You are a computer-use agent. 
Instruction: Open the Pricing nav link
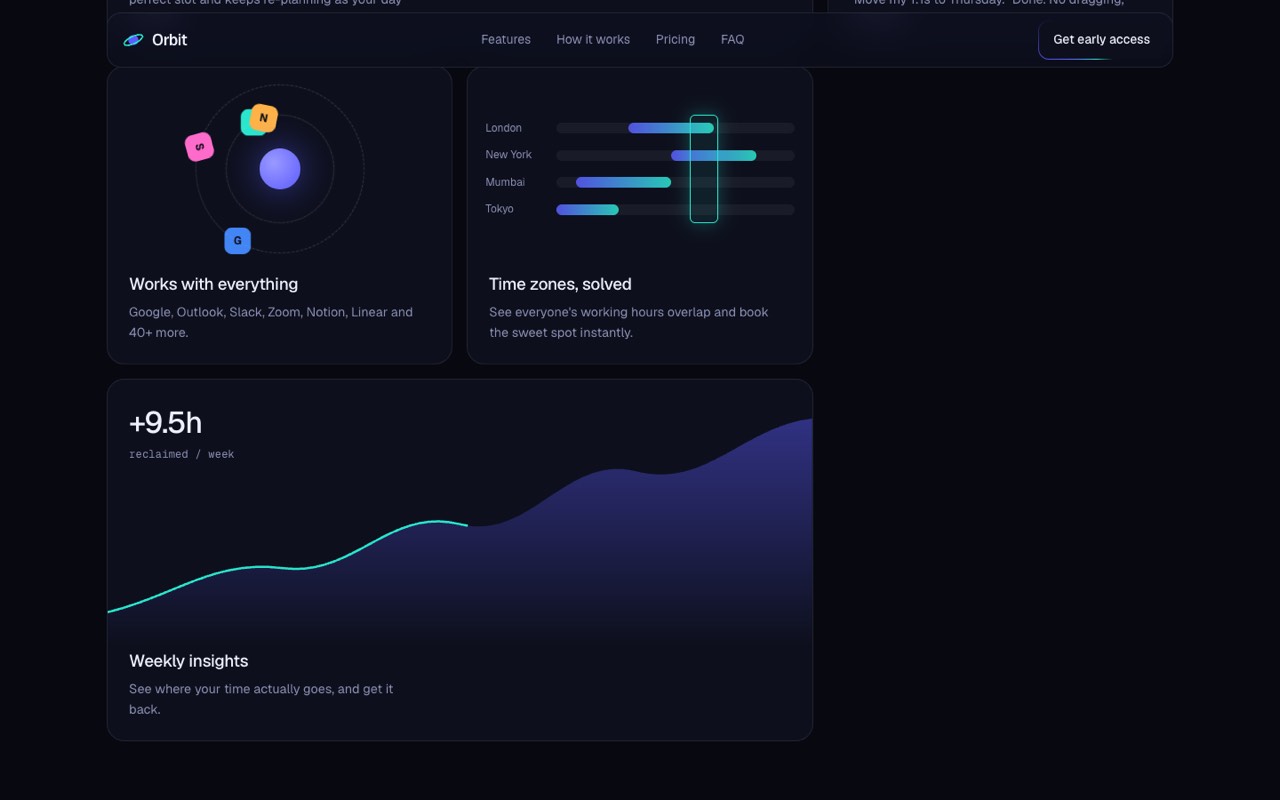pyautogui.click(x=675, y=40)
